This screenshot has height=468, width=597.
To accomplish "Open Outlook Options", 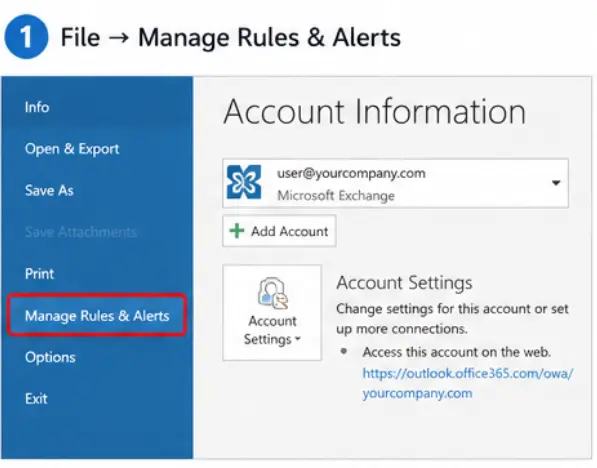I will click(x=50, y=357).
